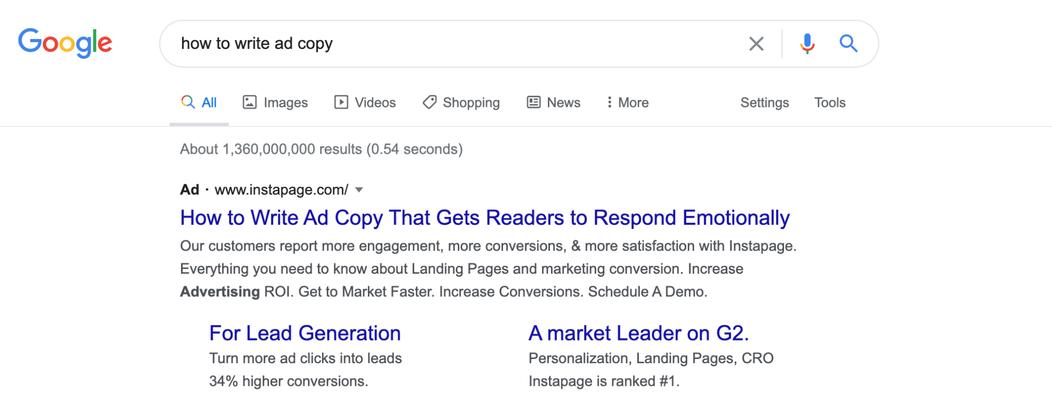
Task: Click the Google logo
Action: 65,44
